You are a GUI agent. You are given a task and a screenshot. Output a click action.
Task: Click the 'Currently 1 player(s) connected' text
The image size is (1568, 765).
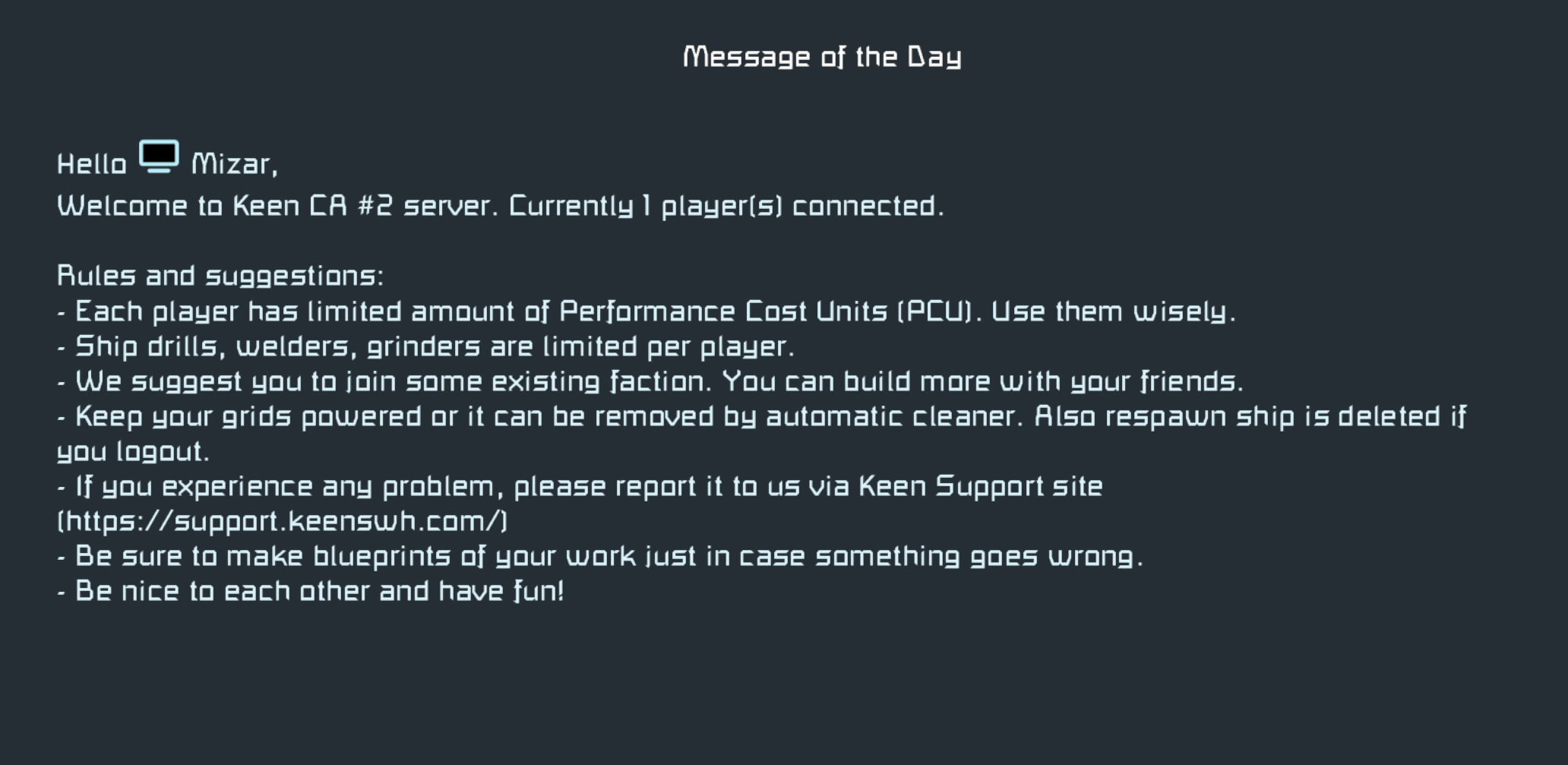pos(726,206)
